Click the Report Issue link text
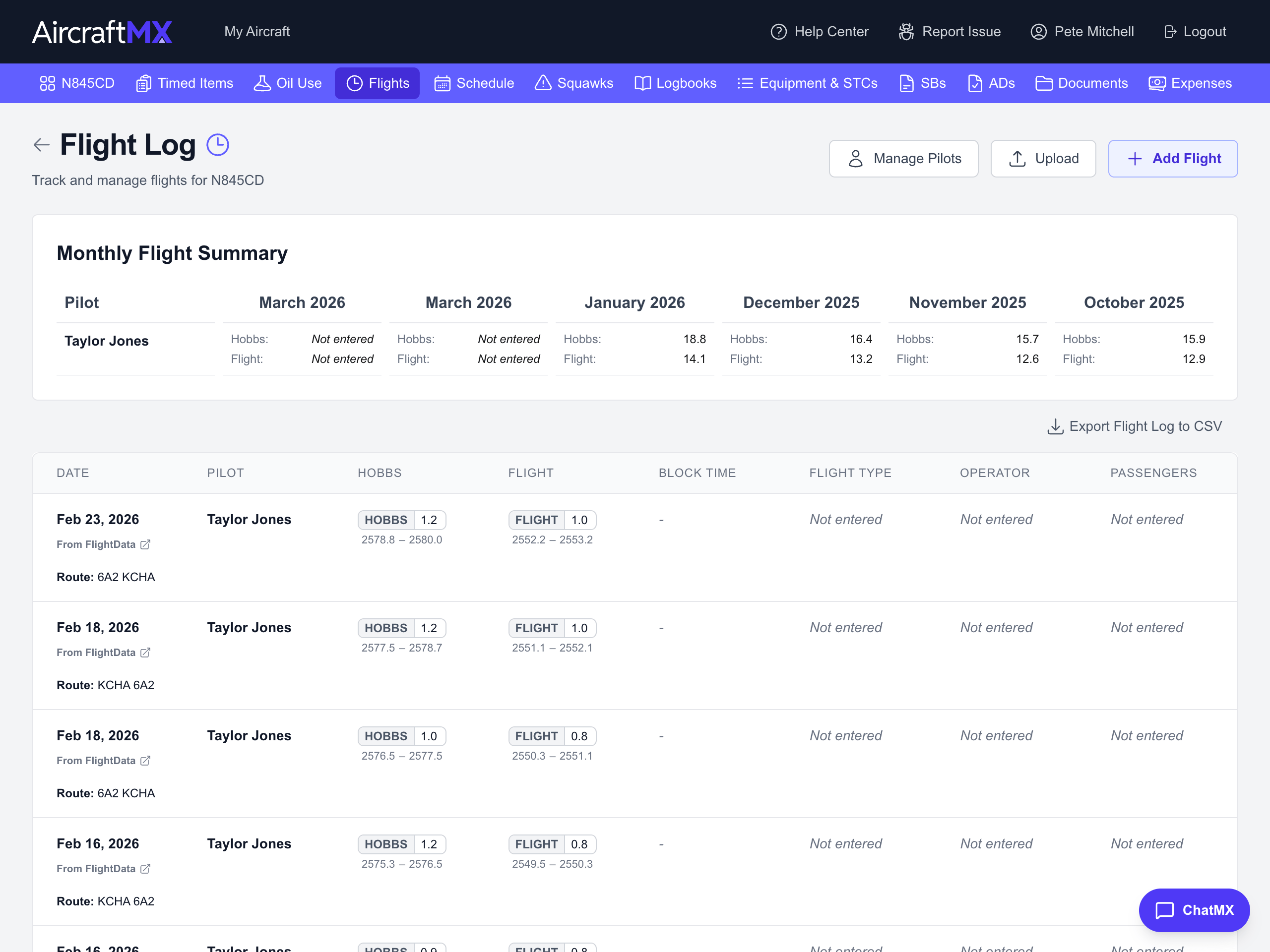Viewport: 1270px width, 952px height. [x=961, y=32]
